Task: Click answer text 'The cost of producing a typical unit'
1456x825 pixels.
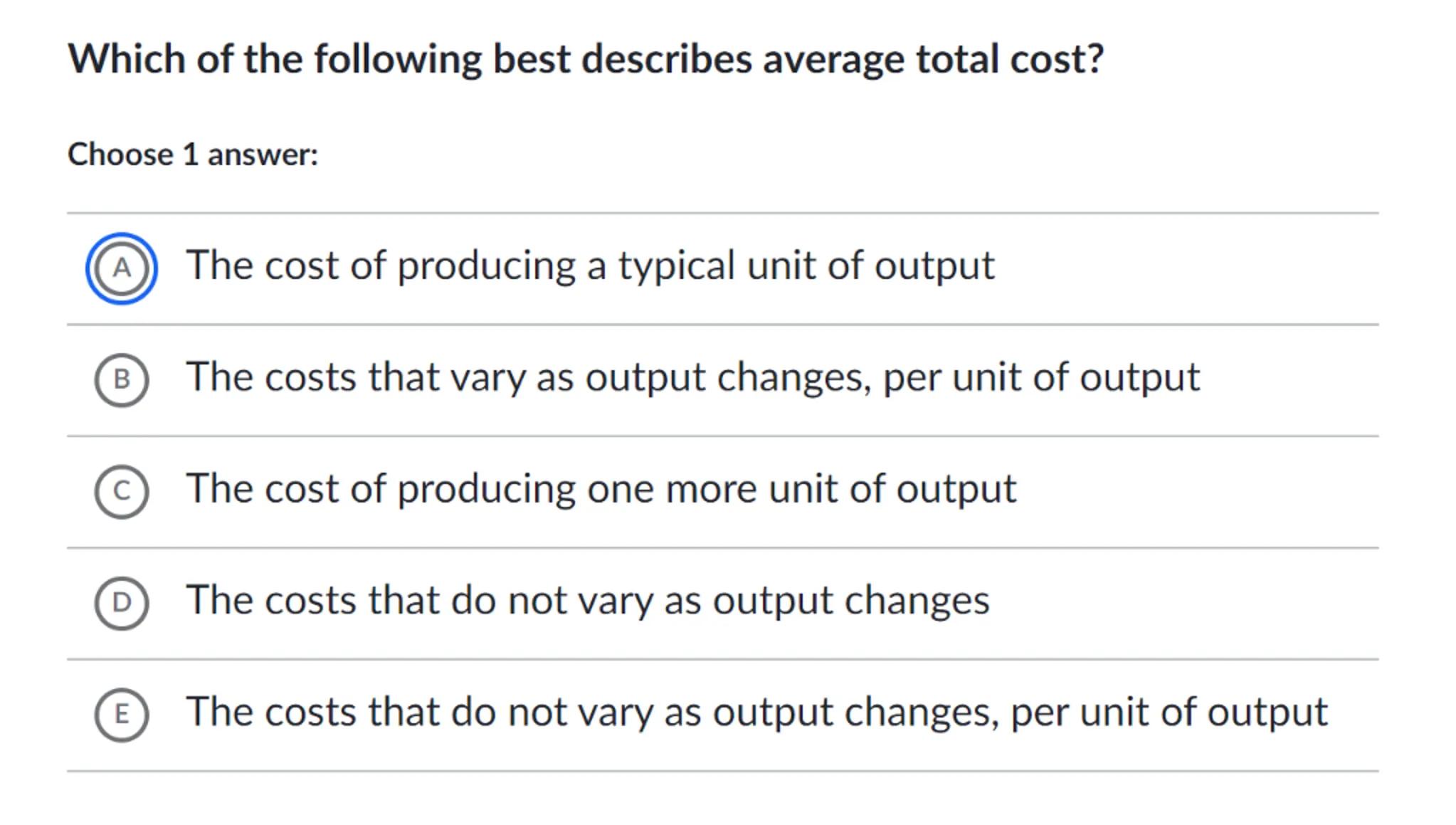Action: tap(589, 266)
